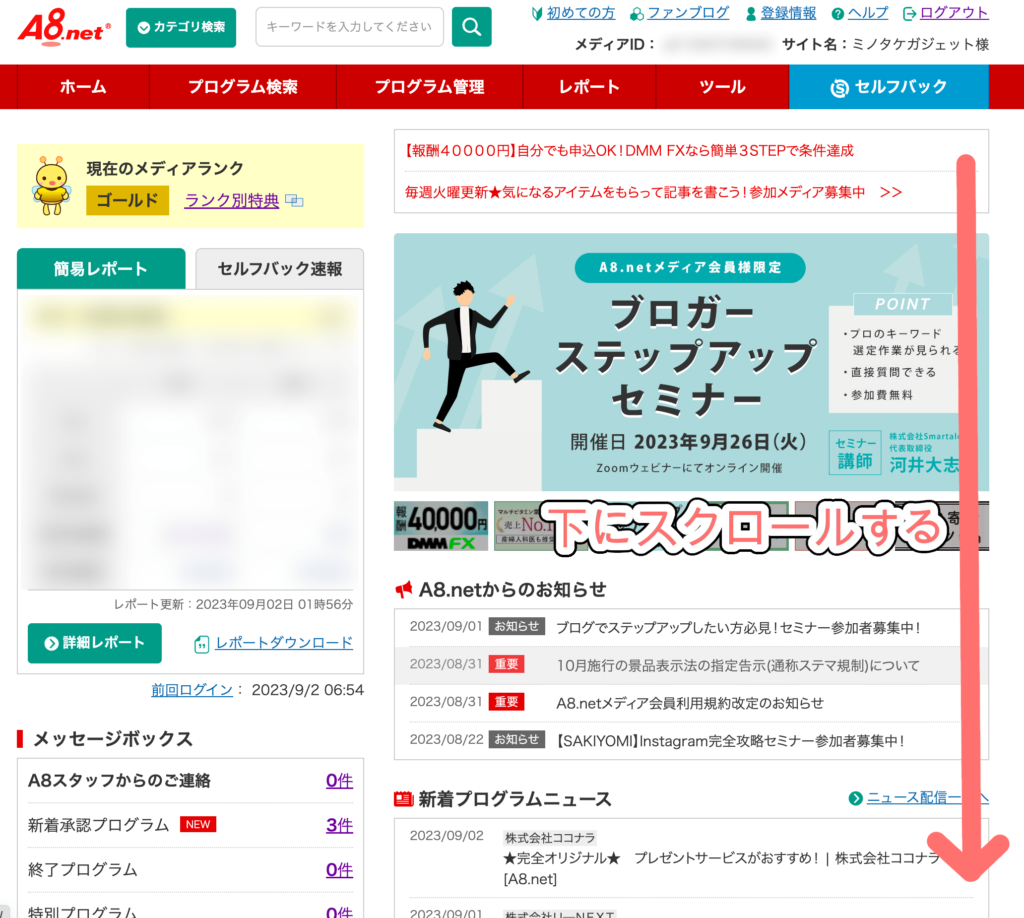Click the fan blog icon

[637, 13]
